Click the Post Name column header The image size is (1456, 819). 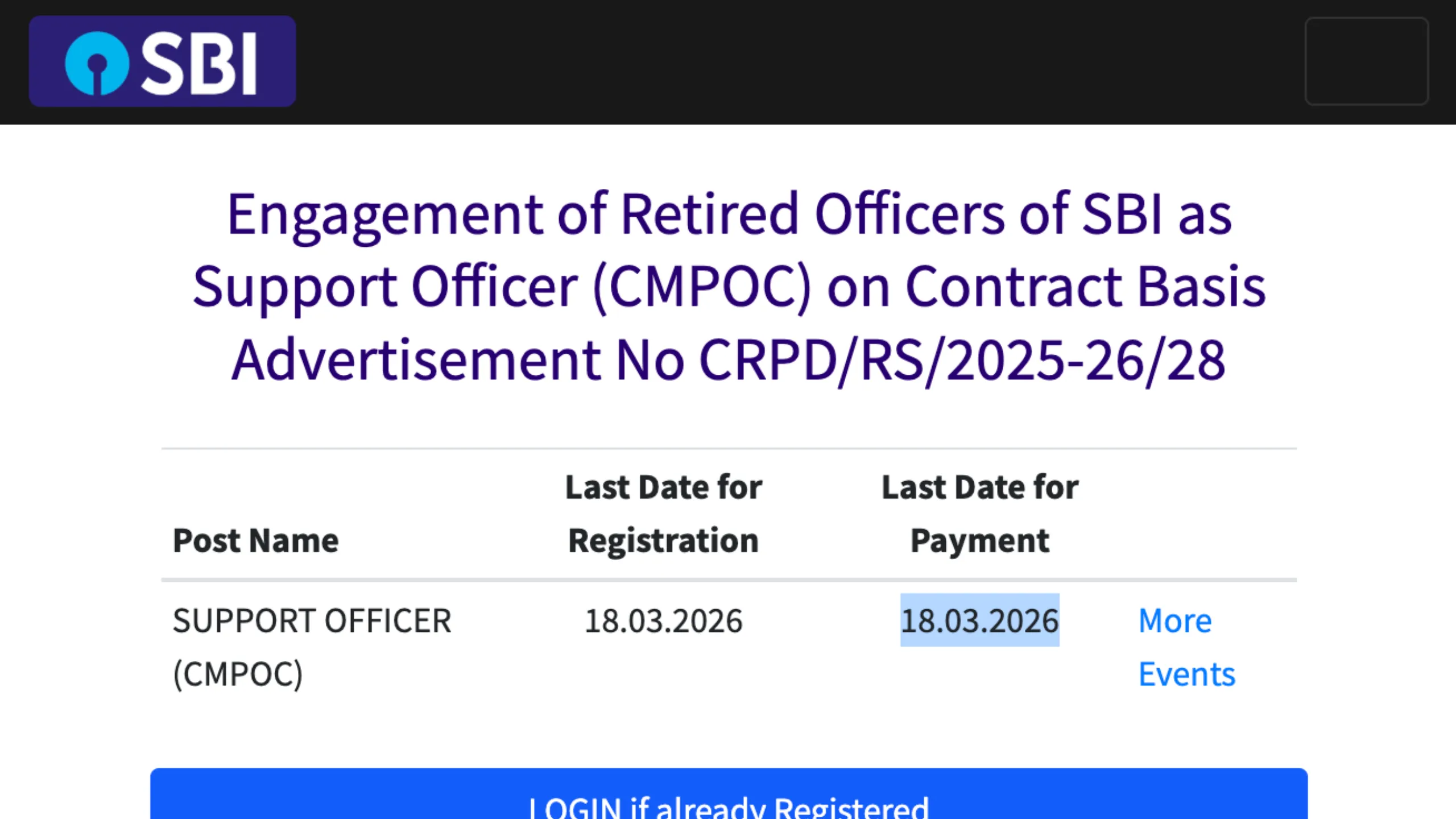click(x=255, y=539)
